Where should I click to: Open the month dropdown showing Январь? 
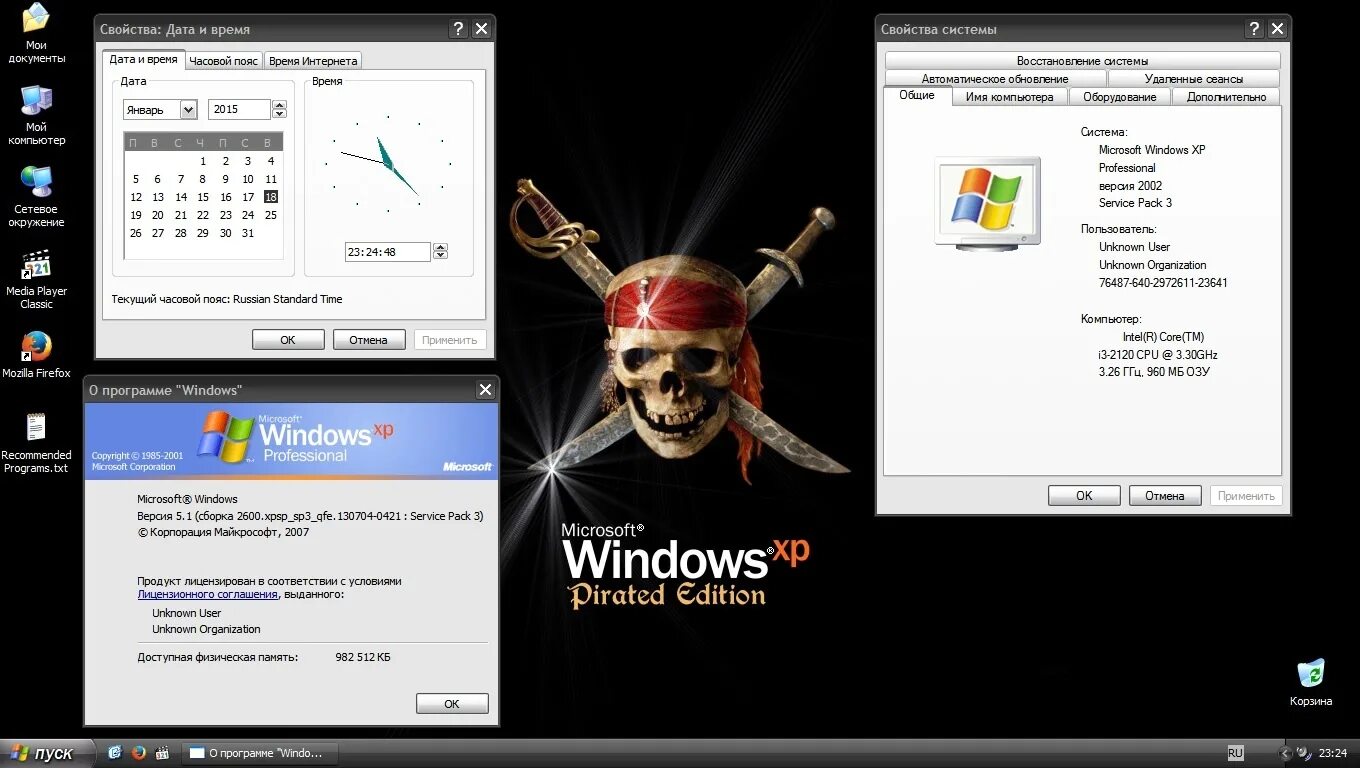coord(188,110)
